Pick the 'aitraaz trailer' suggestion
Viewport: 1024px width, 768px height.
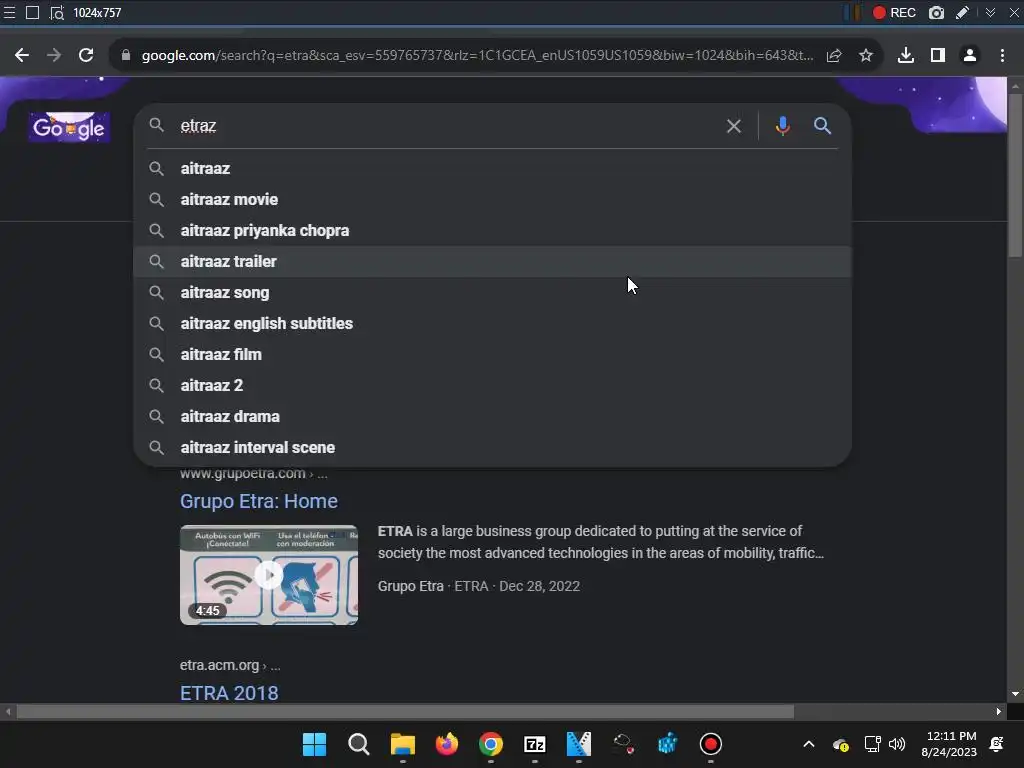492,261
